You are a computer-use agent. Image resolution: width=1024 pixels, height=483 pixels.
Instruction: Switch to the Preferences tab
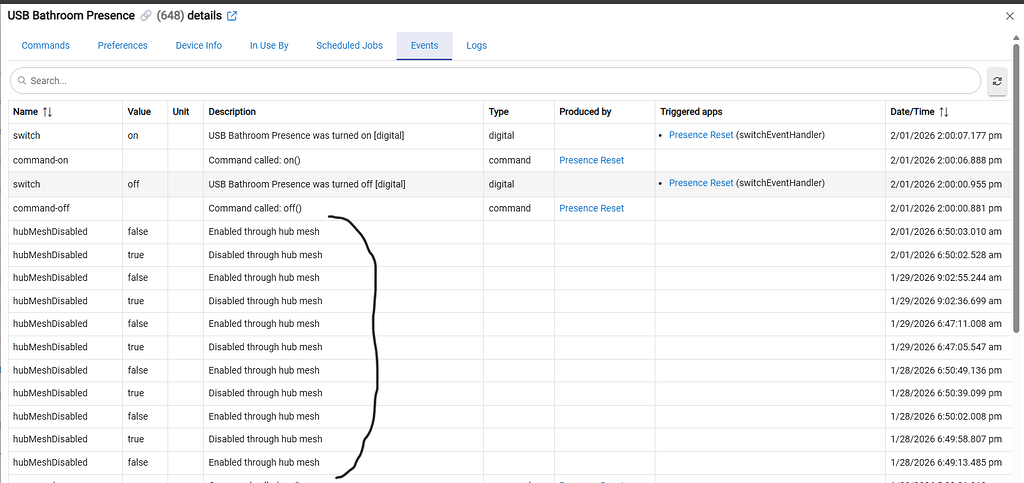point(123,46)
